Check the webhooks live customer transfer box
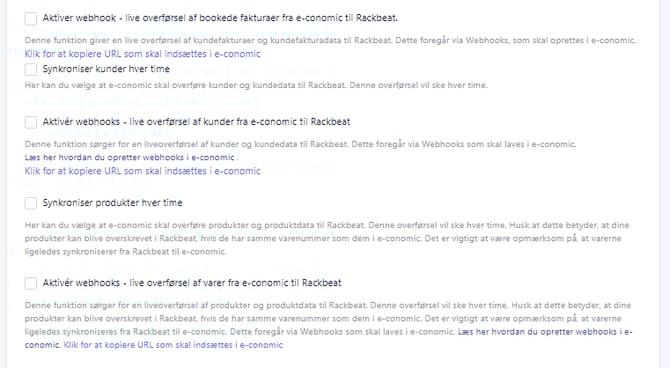The width and height of the screenshot is (670, 368). 31,122
